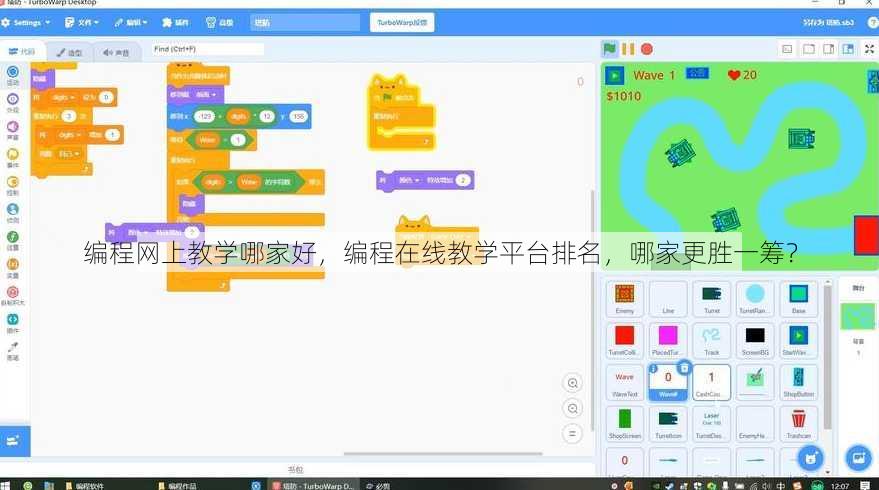Open the Pen extension category

coord(12,350)
